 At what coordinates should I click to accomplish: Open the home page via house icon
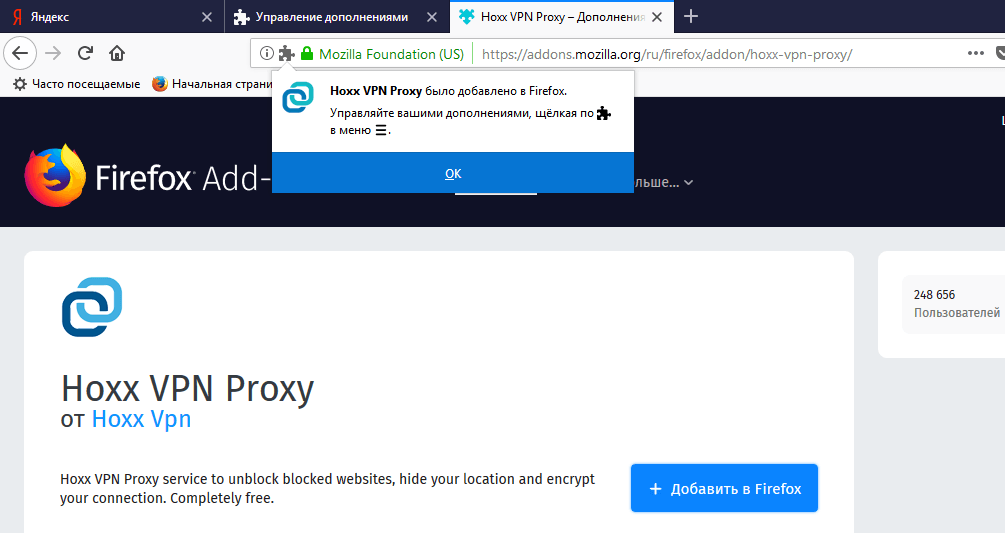pyautogui.click(x=117, y=53)
